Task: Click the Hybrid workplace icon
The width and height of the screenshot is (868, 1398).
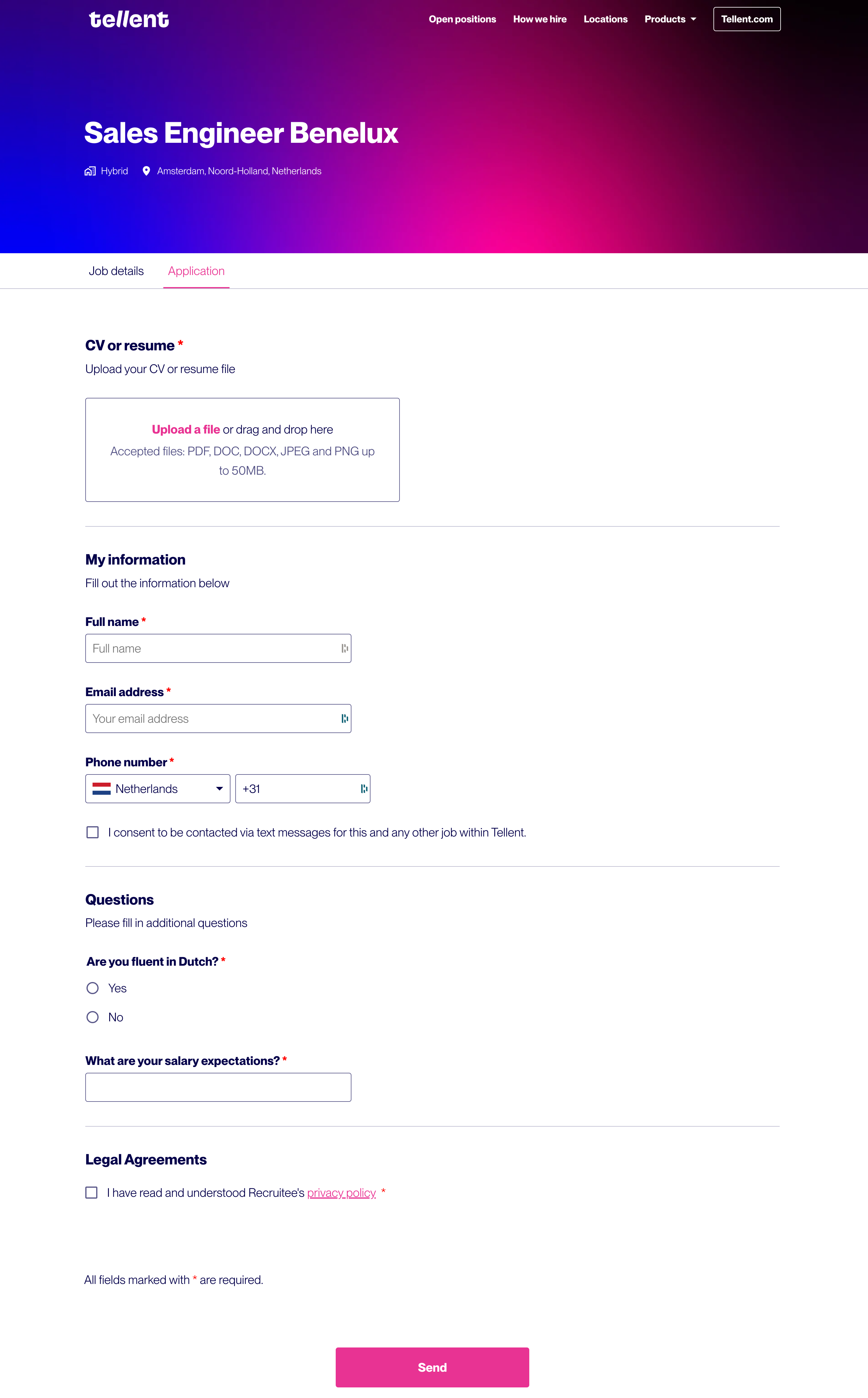Action: pos(90,171)
